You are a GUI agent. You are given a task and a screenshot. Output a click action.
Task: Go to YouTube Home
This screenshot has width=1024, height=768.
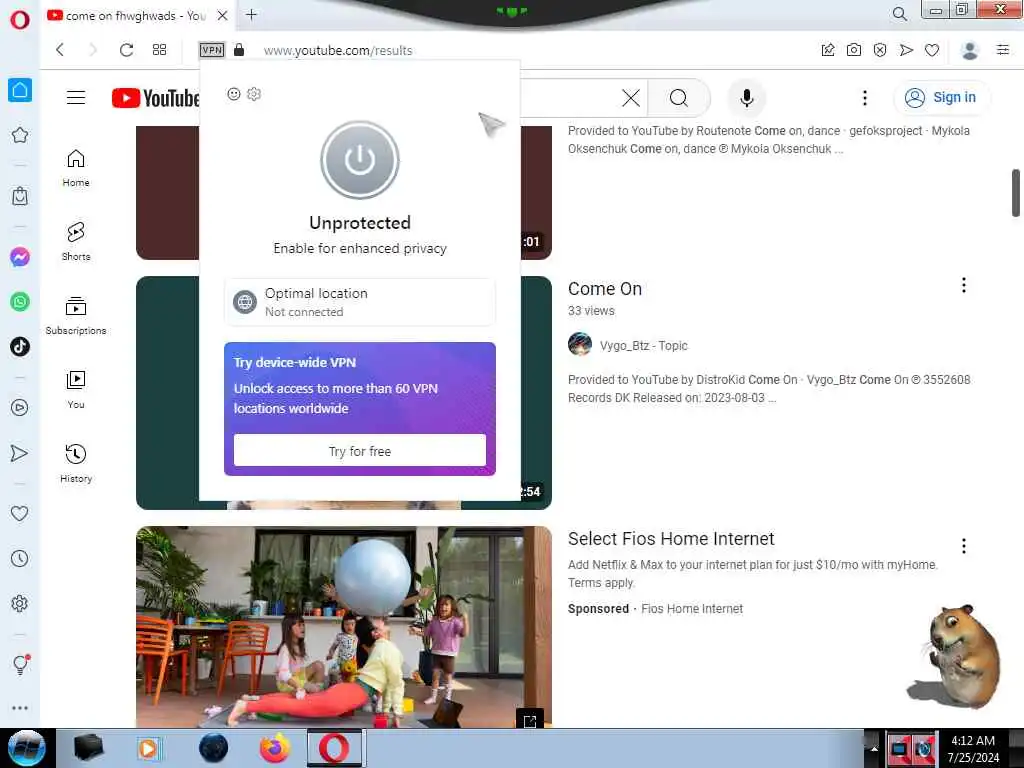click(76, 168)
